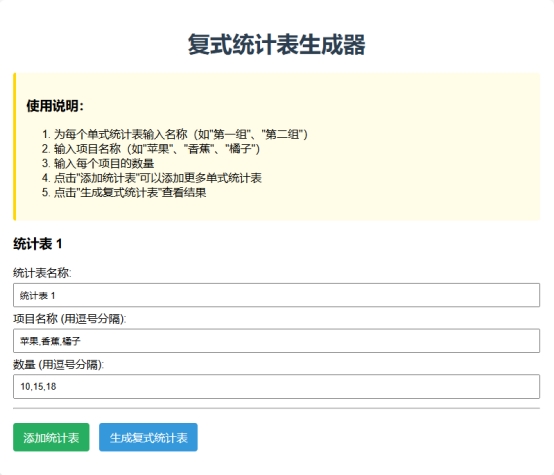Select instruction step 1 about 单式统计表 names

click(175, 134)
